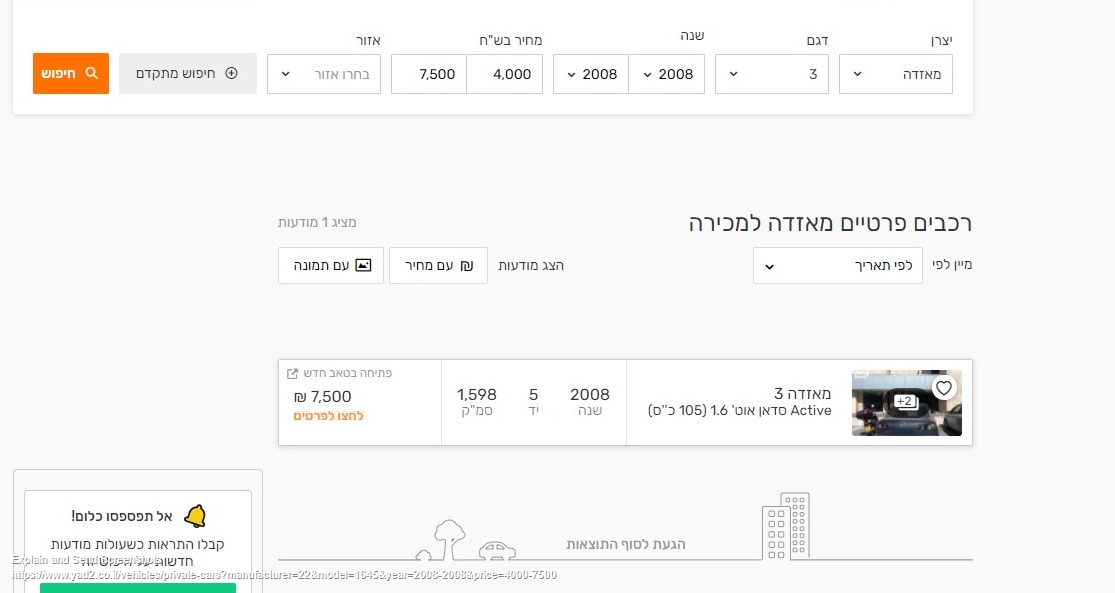The image size is (1115, 593).
Task: Toggle the עם מחיר price filter
Action: pos(438,265)
